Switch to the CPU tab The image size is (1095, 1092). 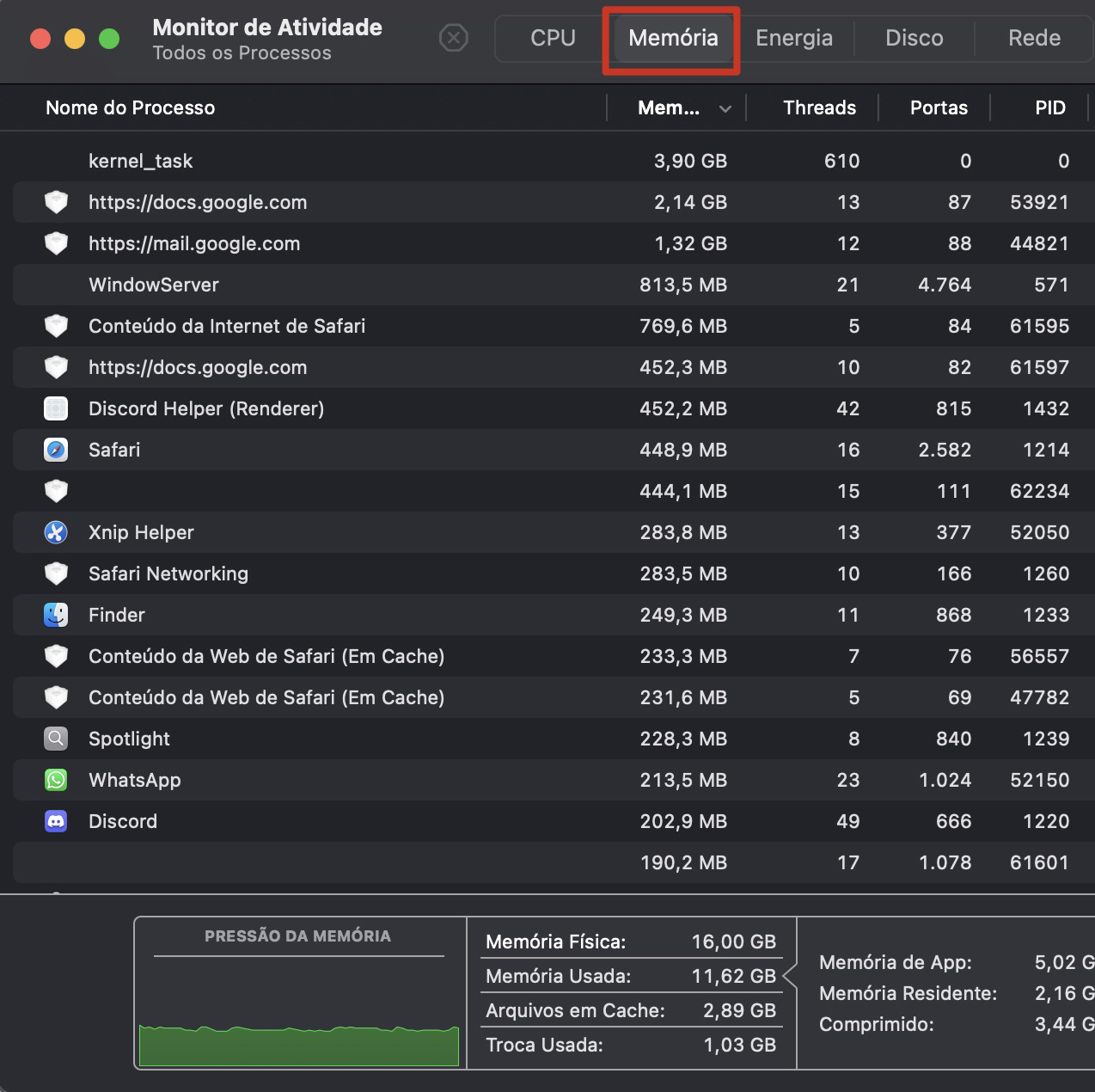coord(551,38)
